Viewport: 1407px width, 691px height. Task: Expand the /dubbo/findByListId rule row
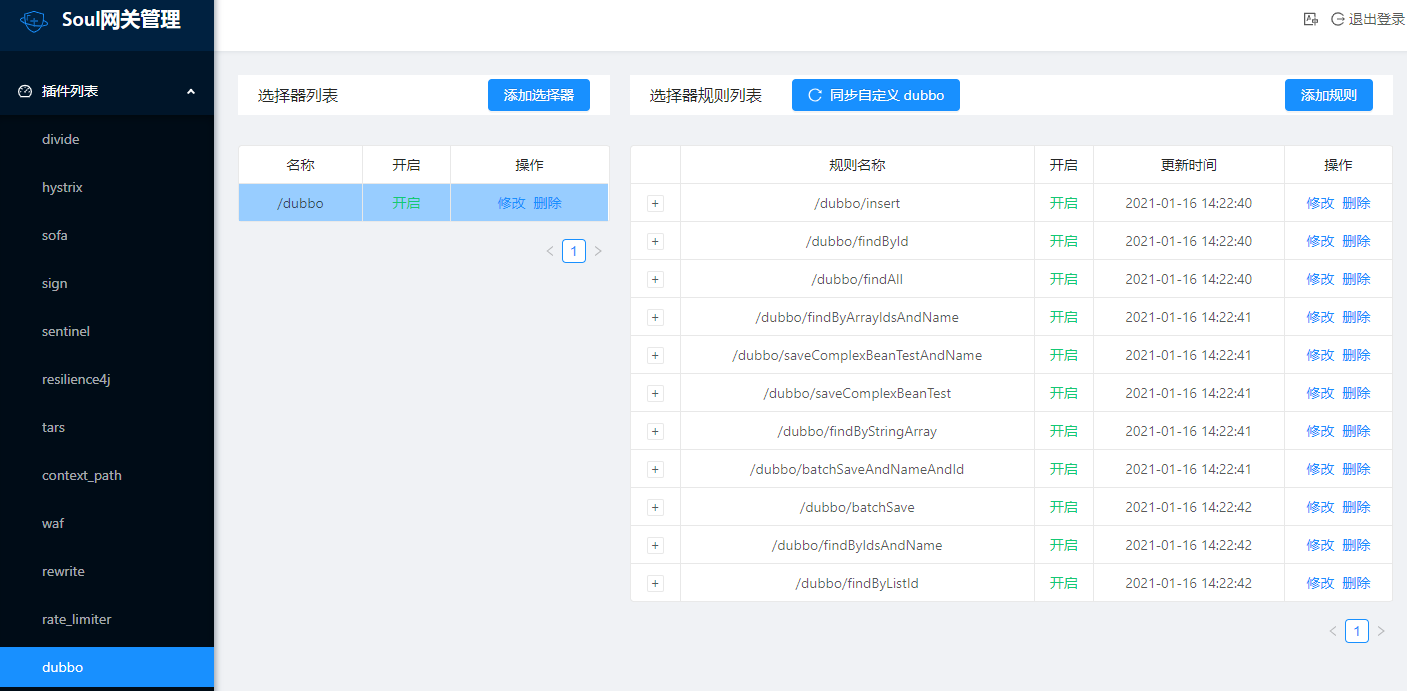(x=655, y=583)
